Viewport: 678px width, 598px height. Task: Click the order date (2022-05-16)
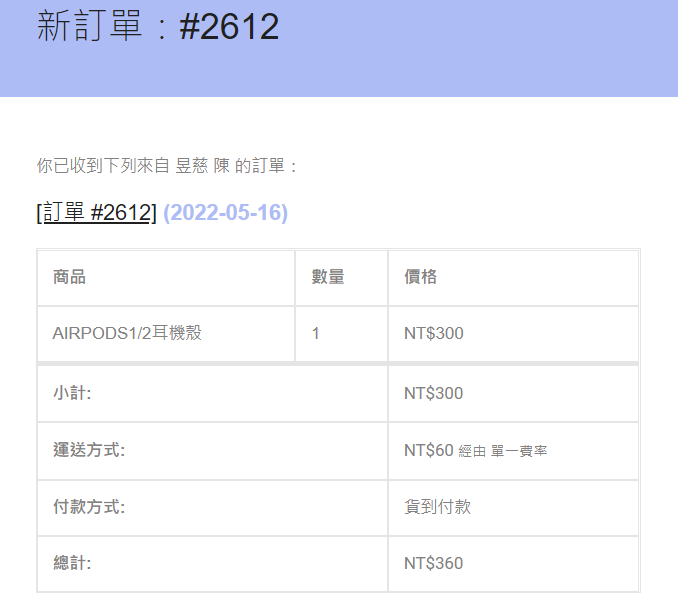click(x=225, y=213)
